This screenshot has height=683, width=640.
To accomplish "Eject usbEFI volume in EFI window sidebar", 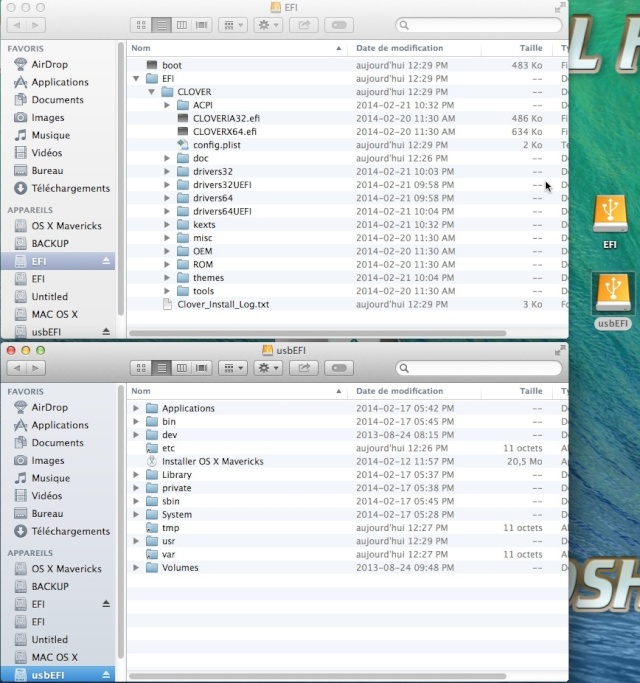I will click(x=106, y=332).
